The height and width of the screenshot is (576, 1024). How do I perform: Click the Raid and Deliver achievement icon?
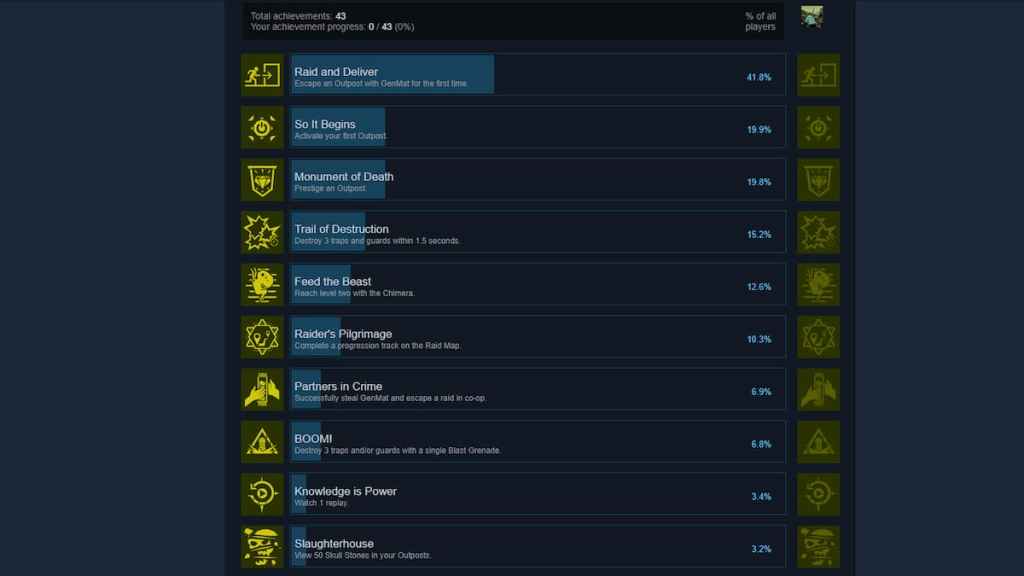click(x=263, y=75)
